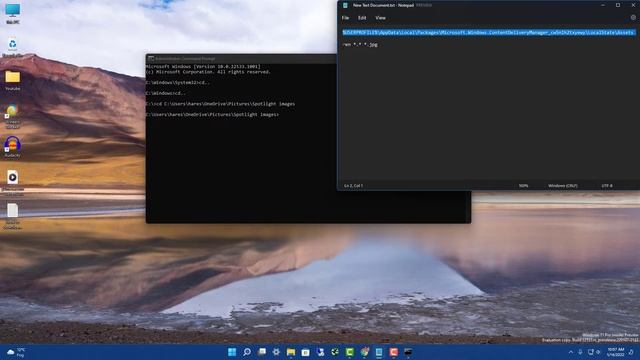Screen dimensions: 640x360
Task: Open the clock and date flyout
Action: coord(615,352)
